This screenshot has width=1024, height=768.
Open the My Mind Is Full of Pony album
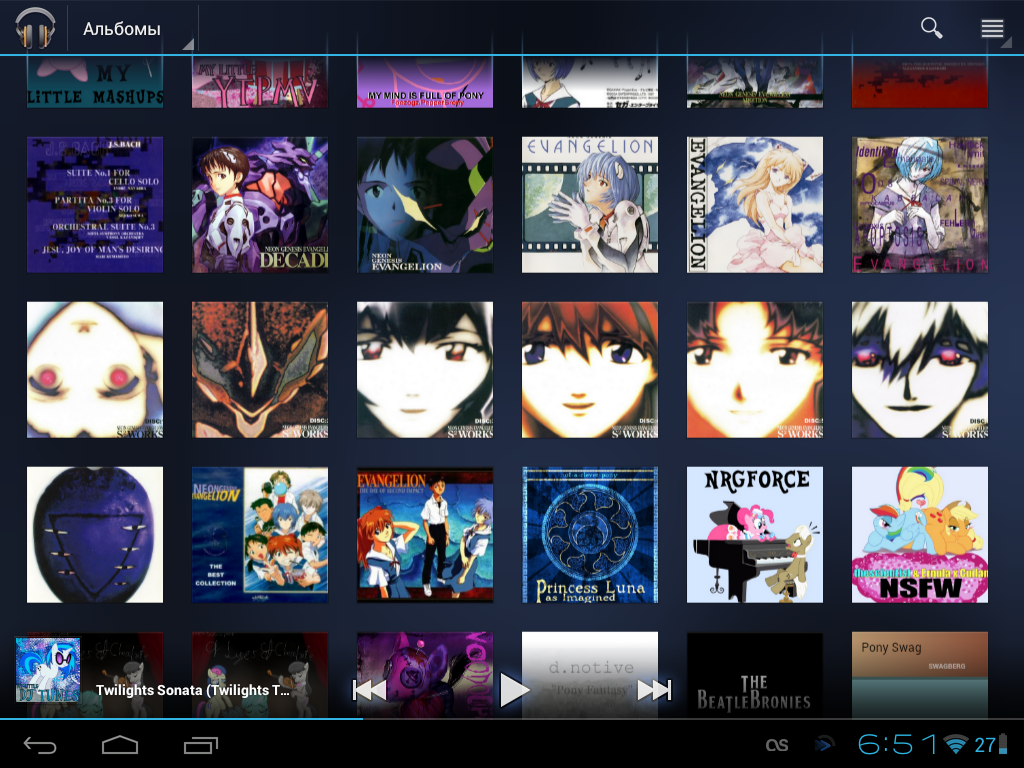(425, 82)
